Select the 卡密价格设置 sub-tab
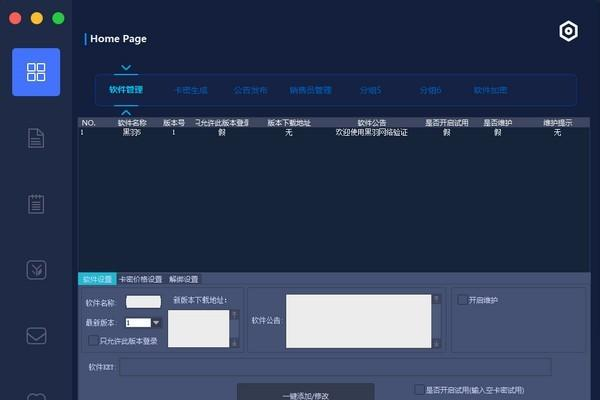 [140, 279]
